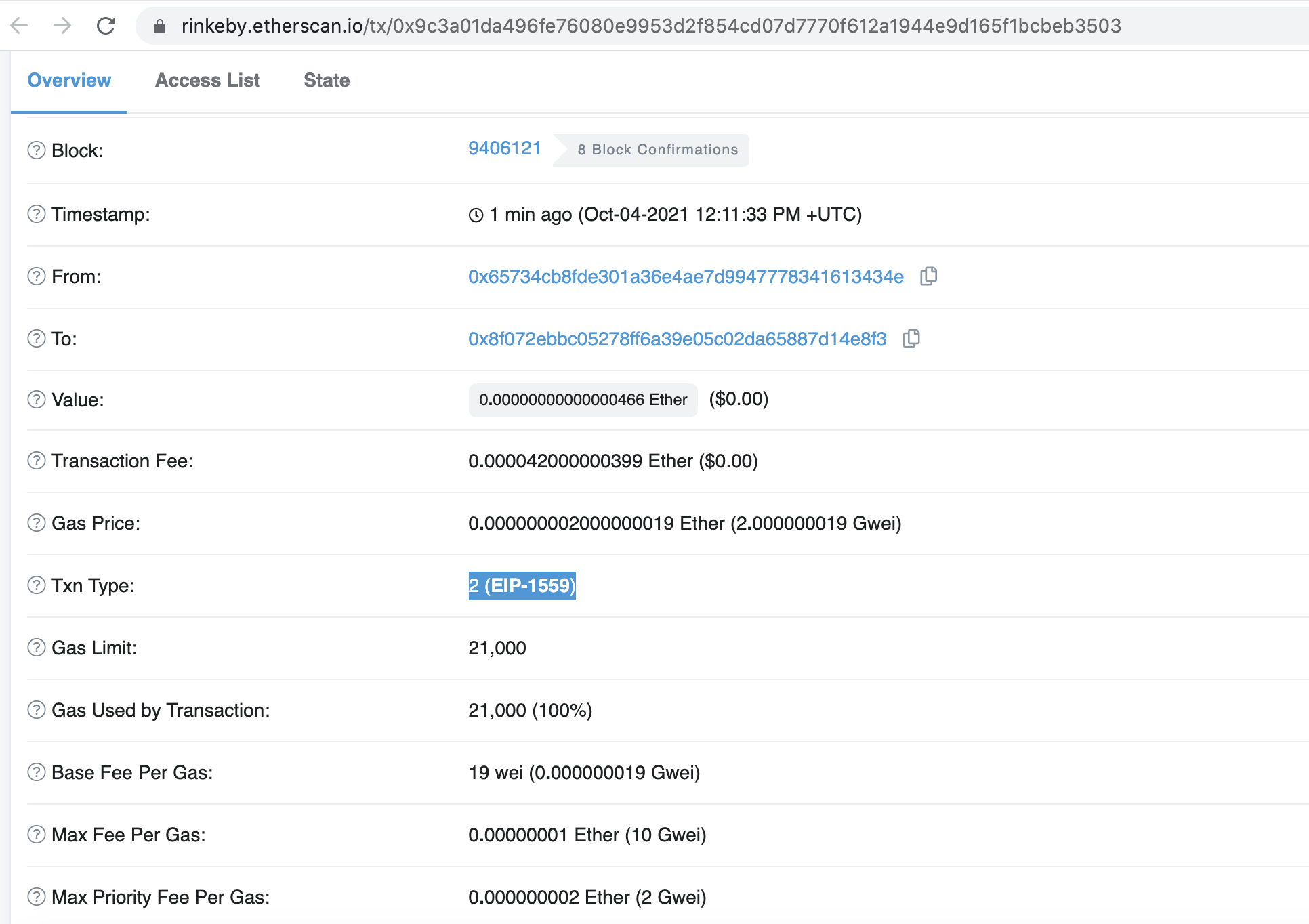Image resolution: width=1309 pixels, height=924 pixels.
Task: Click the help icon beside Block
Action: 37,150
